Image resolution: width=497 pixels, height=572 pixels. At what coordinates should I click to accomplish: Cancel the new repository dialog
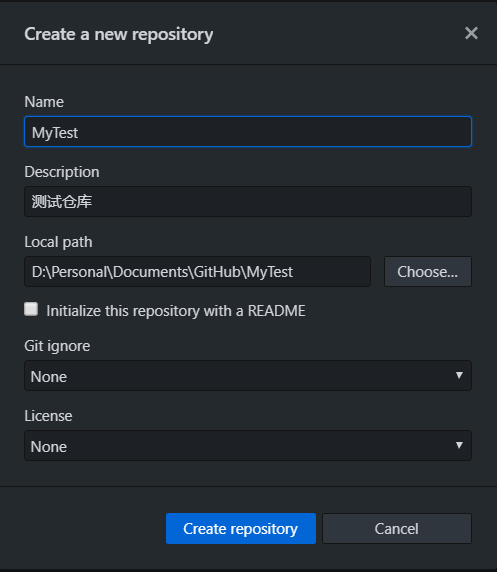(397, 528)
